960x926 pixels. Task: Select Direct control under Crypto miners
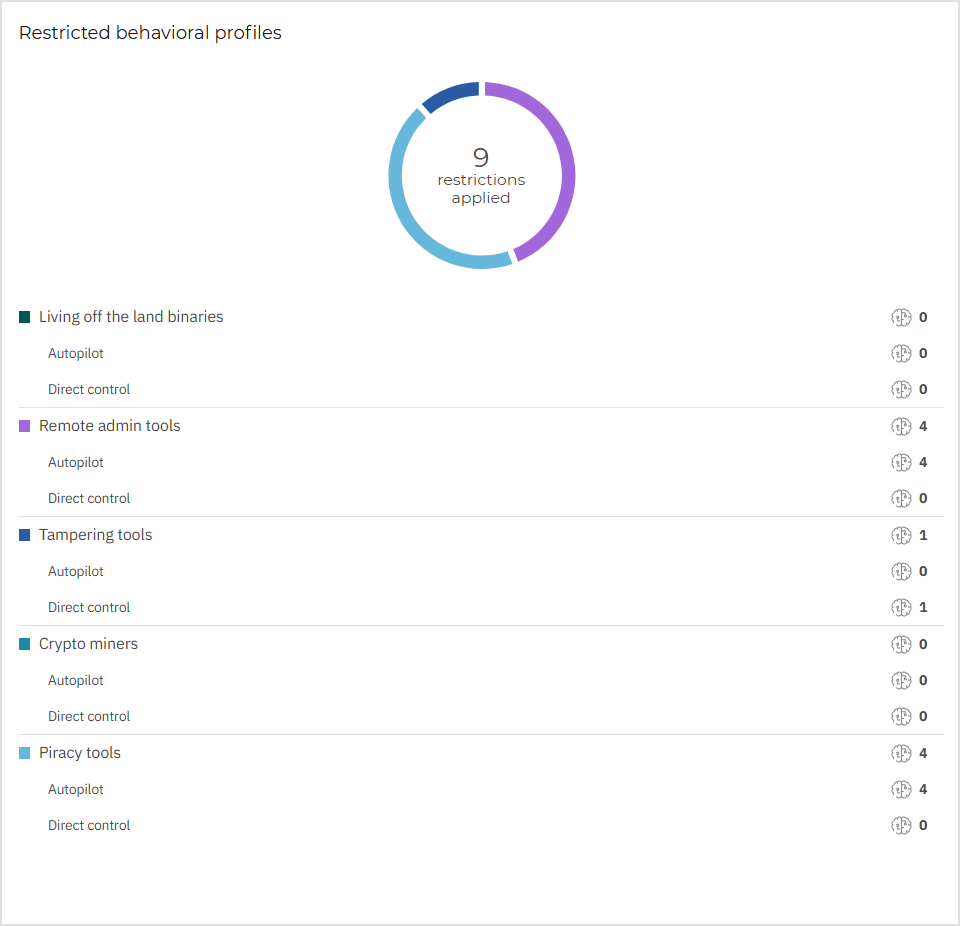point(89,716)
